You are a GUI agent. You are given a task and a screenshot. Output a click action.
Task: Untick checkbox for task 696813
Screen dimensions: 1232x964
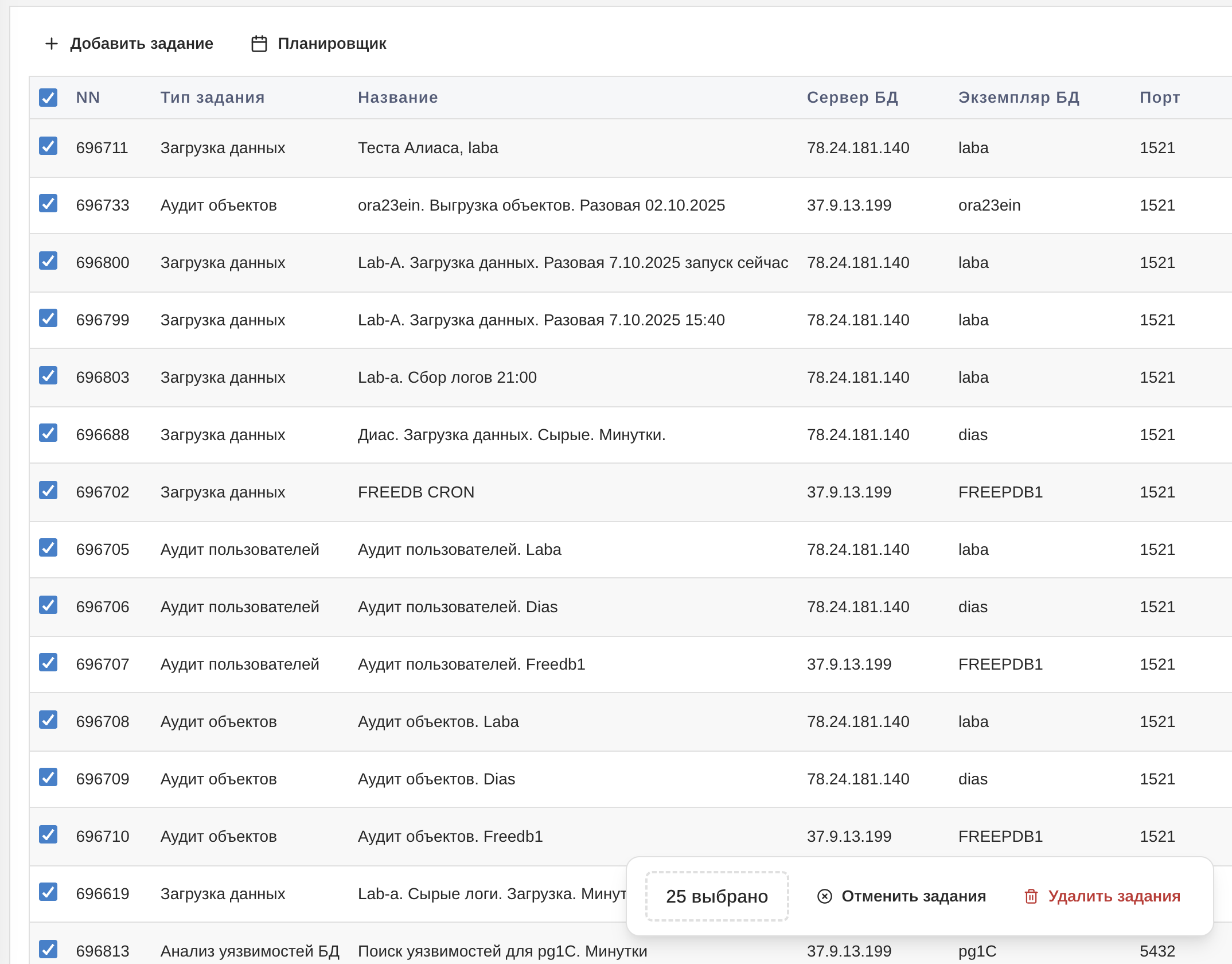coord(48,950)
